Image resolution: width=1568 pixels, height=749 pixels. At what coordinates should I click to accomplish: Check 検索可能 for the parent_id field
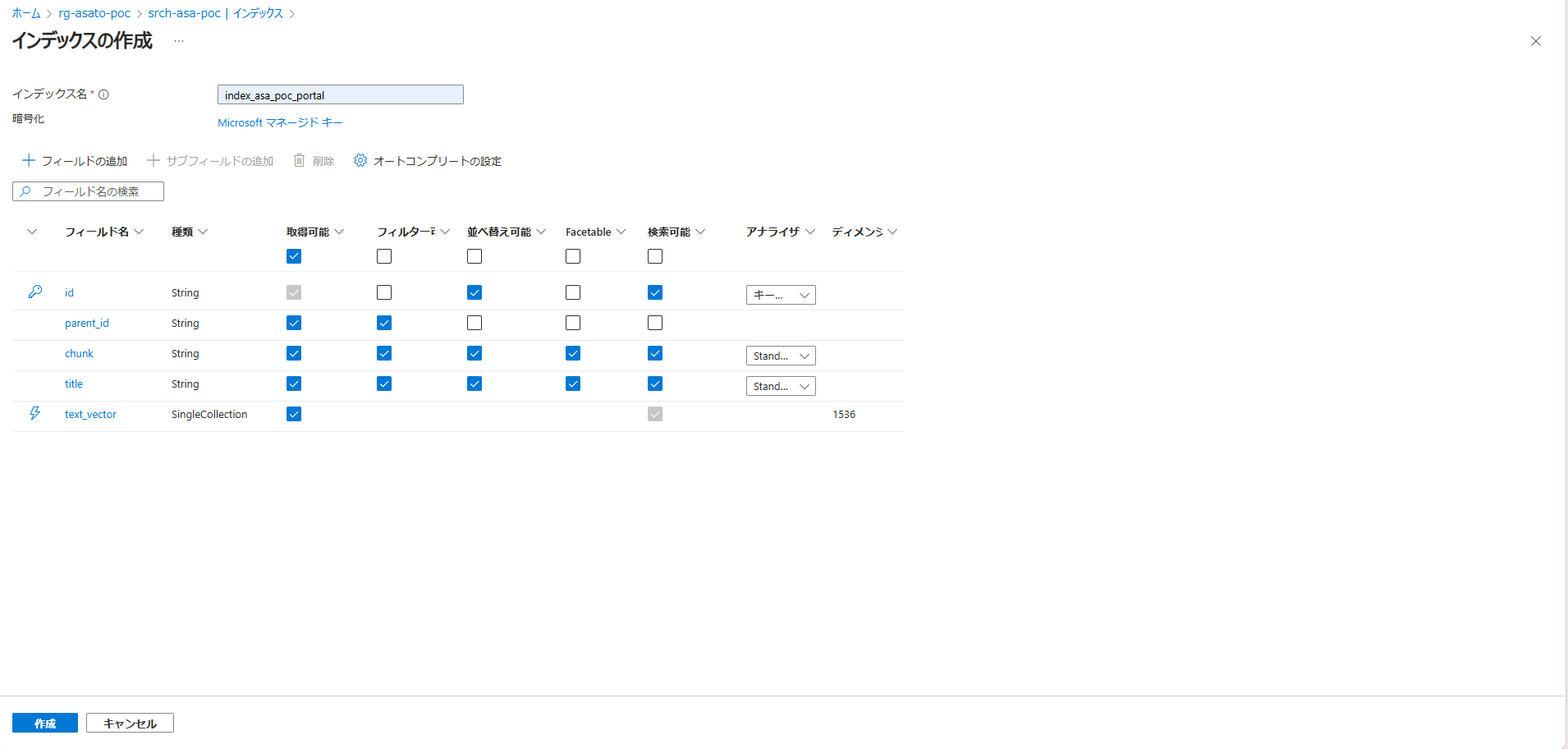click(x=655, y=323)
